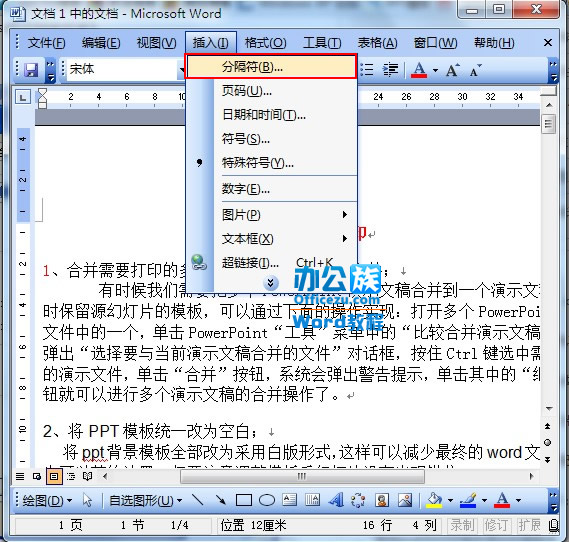Open the 自选图形 AutoShapes dropdown
The width and height of the screenshot is (569, 542).
click(145, 501)
